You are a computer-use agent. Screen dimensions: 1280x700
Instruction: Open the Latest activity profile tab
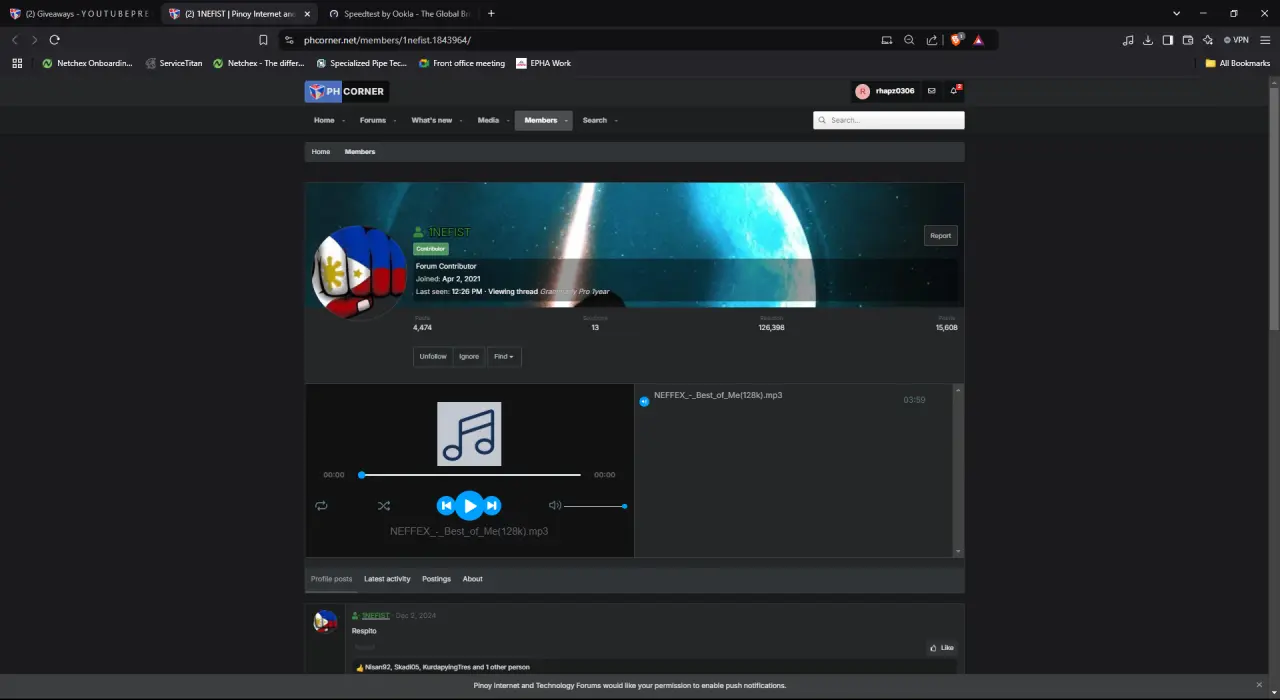pyautogui.click(x=387, y=579)
